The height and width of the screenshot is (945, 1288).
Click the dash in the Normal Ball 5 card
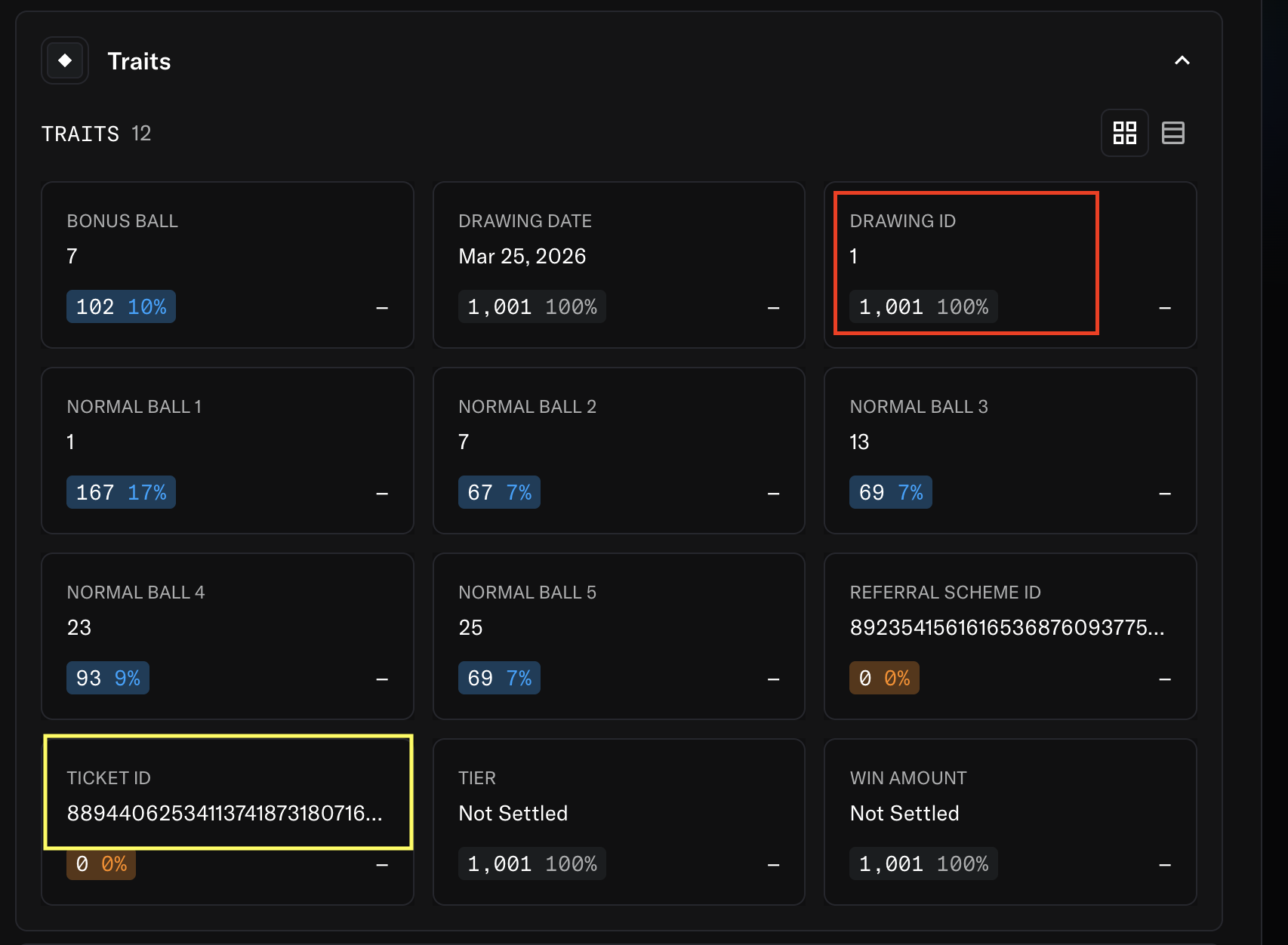click(773, 679)
